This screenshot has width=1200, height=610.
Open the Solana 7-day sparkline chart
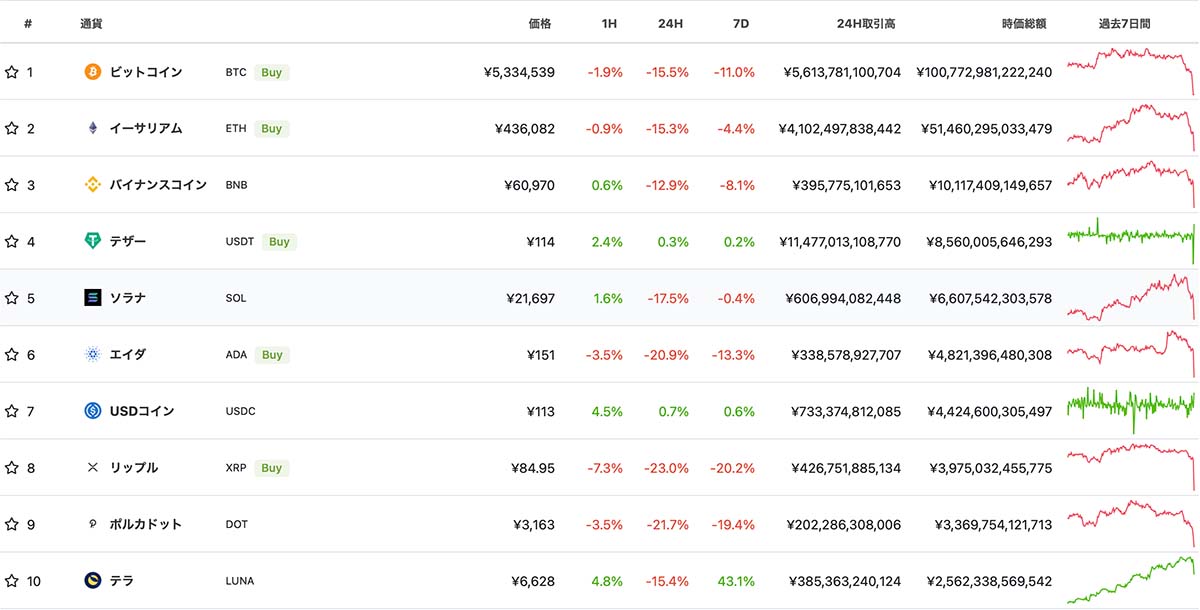(1131, 298)
